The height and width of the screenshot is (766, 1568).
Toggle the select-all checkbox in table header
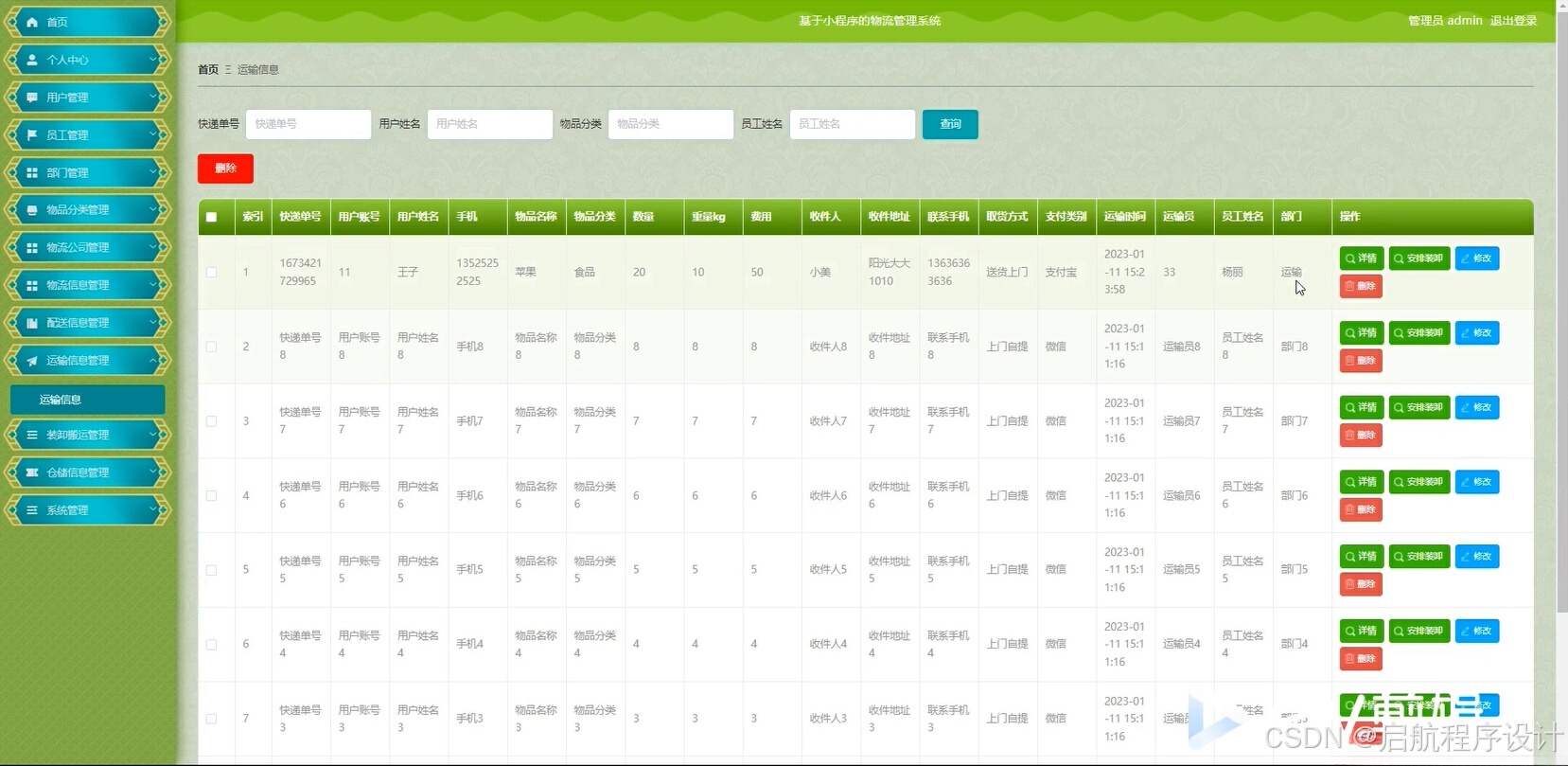211,217
